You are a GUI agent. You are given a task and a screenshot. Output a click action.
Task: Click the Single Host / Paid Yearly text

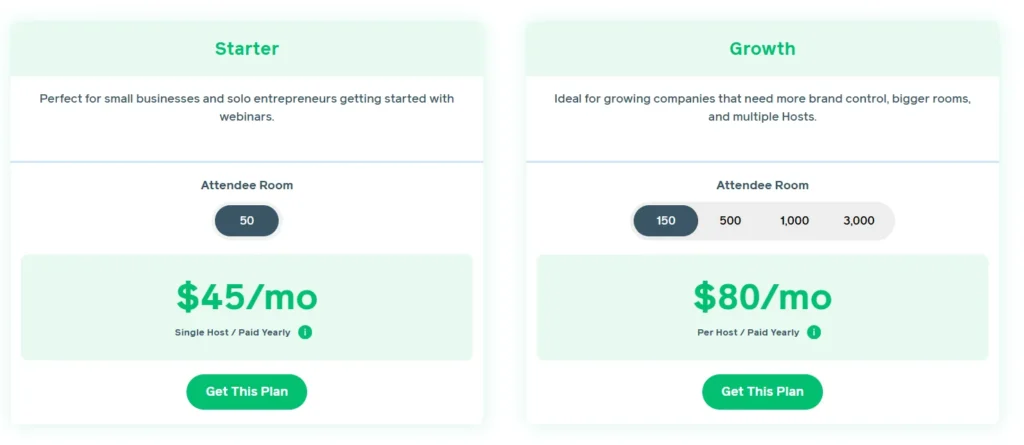(232, 332)
